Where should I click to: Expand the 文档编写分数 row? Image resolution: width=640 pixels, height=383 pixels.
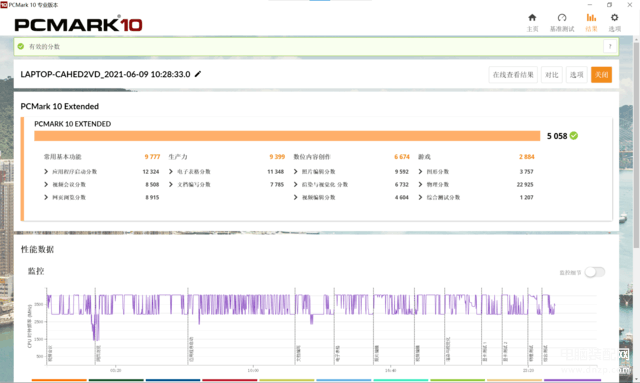pos(171,184)
